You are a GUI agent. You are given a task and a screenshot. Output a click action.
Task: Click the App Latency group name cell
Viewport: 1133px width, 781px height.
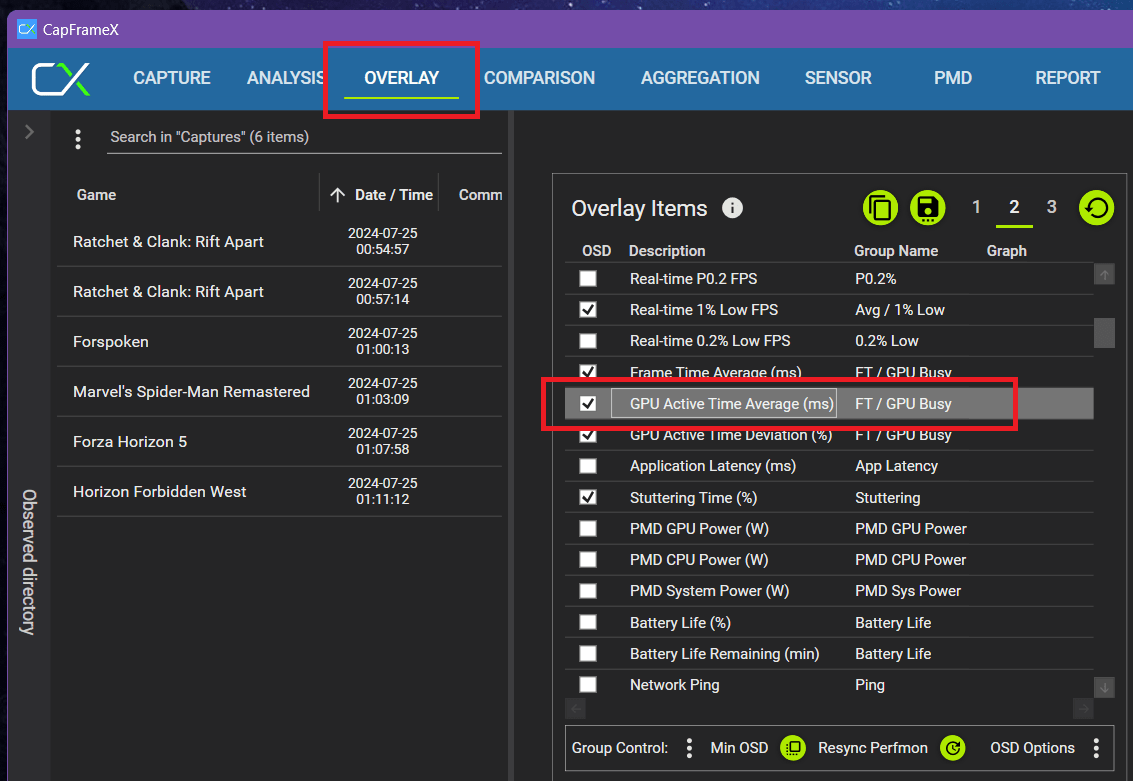(x=896, y=466)
